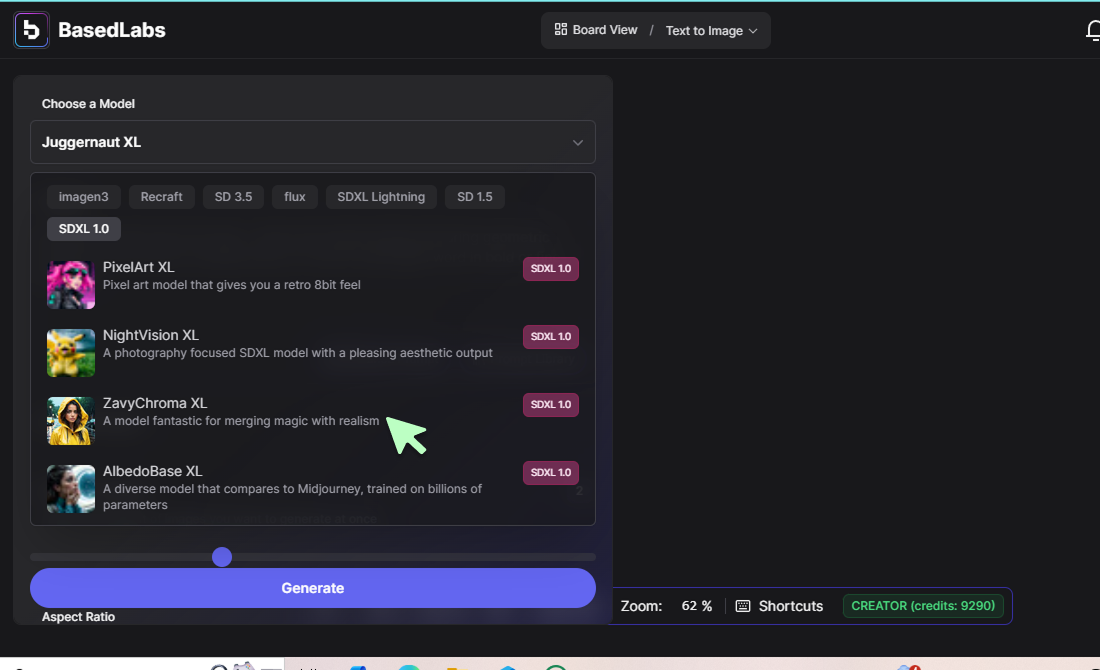This screenshot has height=670, width=1100.
Task: Click SDXL 1.0 badge on PixelArt XL row
Action: 551,269
